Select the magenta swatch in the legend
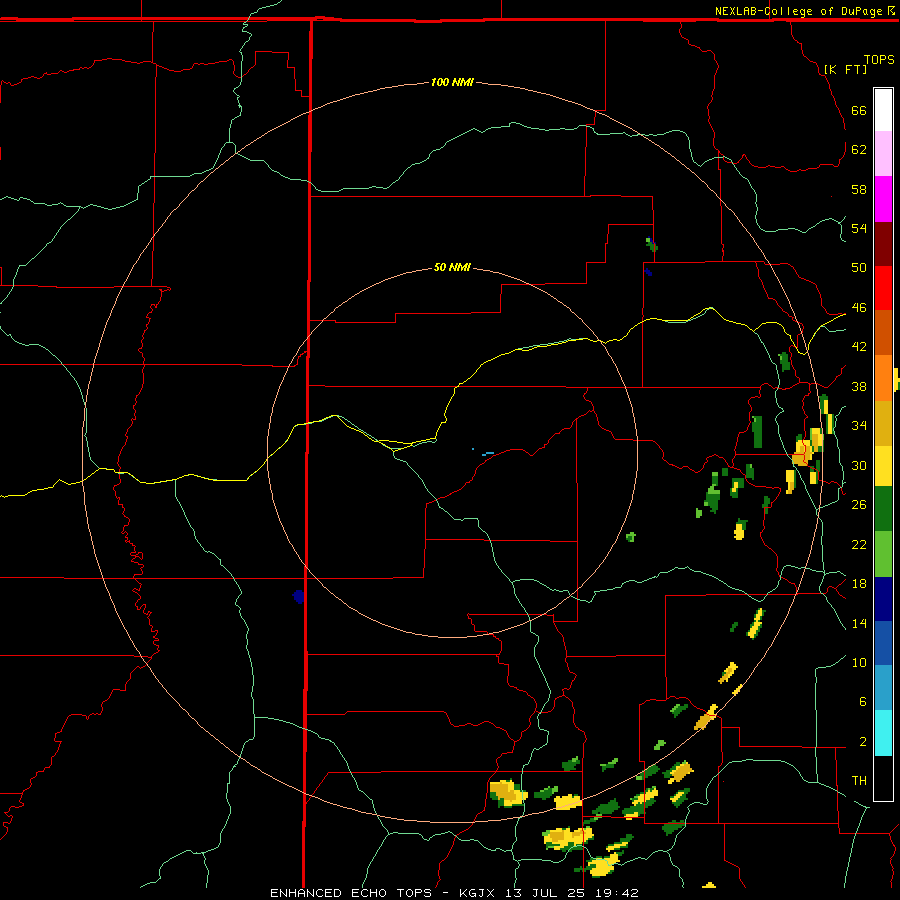 click(883, 199)
